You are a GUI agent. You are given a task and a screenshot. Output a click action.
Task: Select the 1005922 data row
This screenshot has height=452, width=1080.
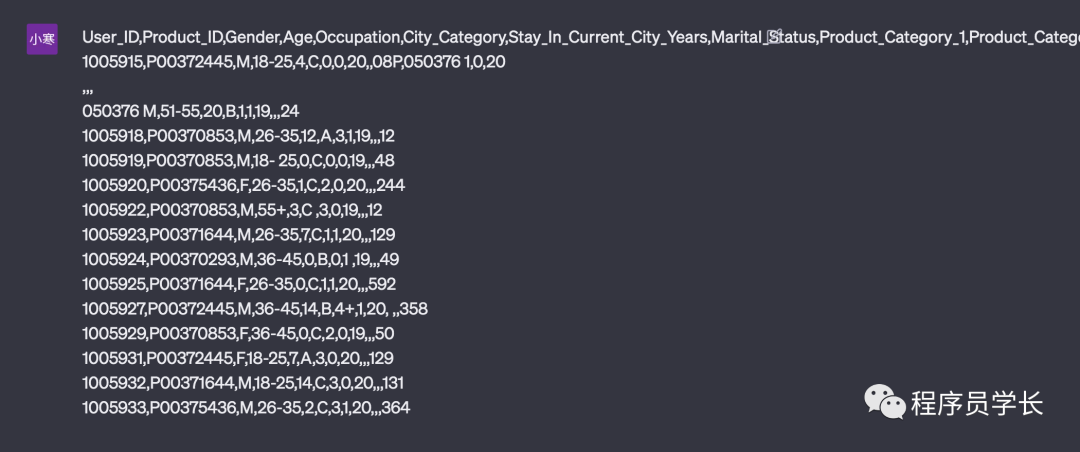coord(232,210)
